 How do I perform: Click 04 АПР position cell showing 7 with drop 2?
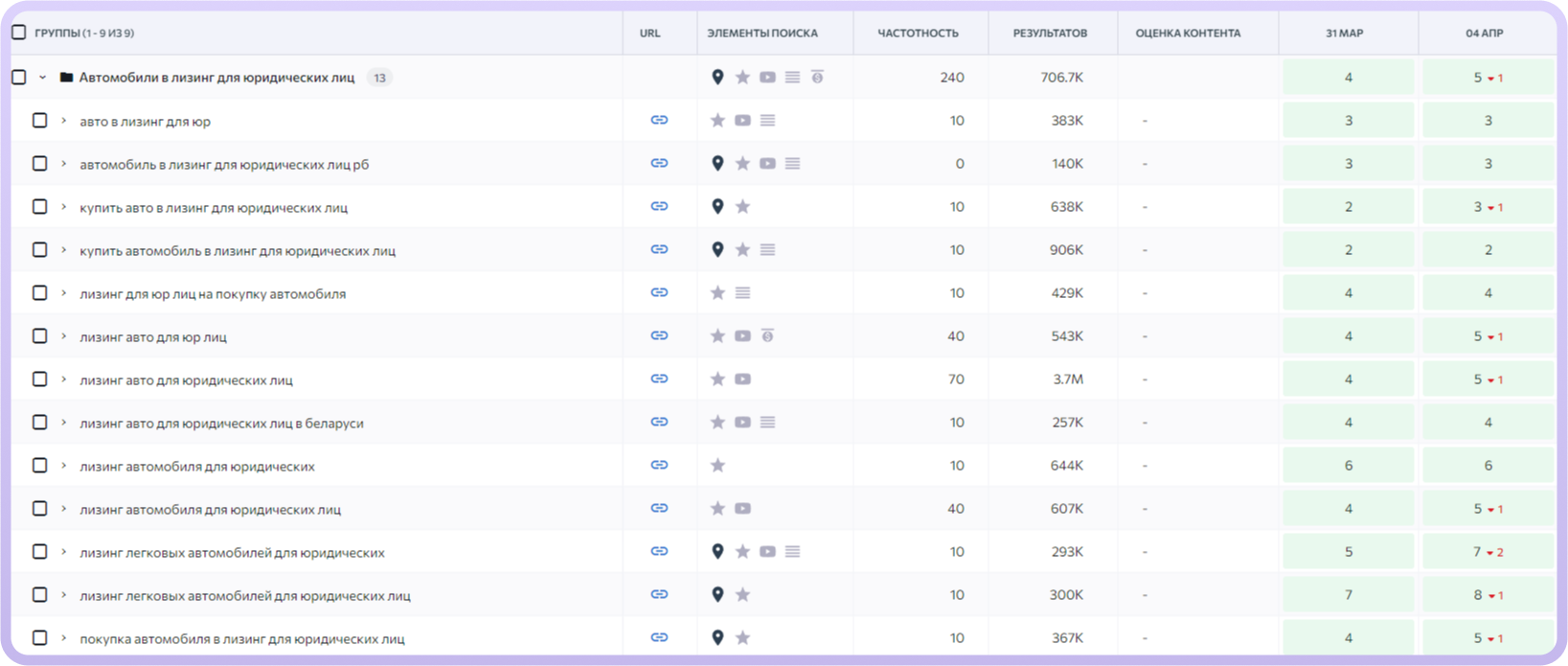point(1488,552)
